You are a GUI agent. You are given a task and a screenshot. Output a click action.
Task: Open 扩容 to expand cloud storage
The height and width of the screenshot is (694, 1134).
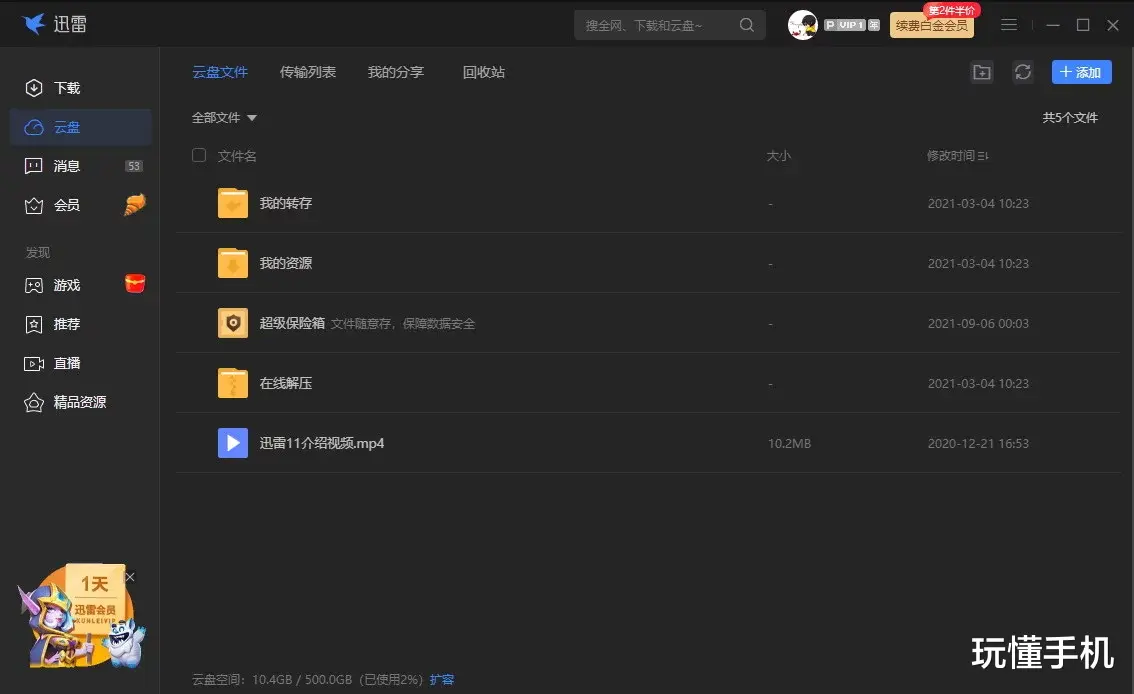[x=441, y=678]
